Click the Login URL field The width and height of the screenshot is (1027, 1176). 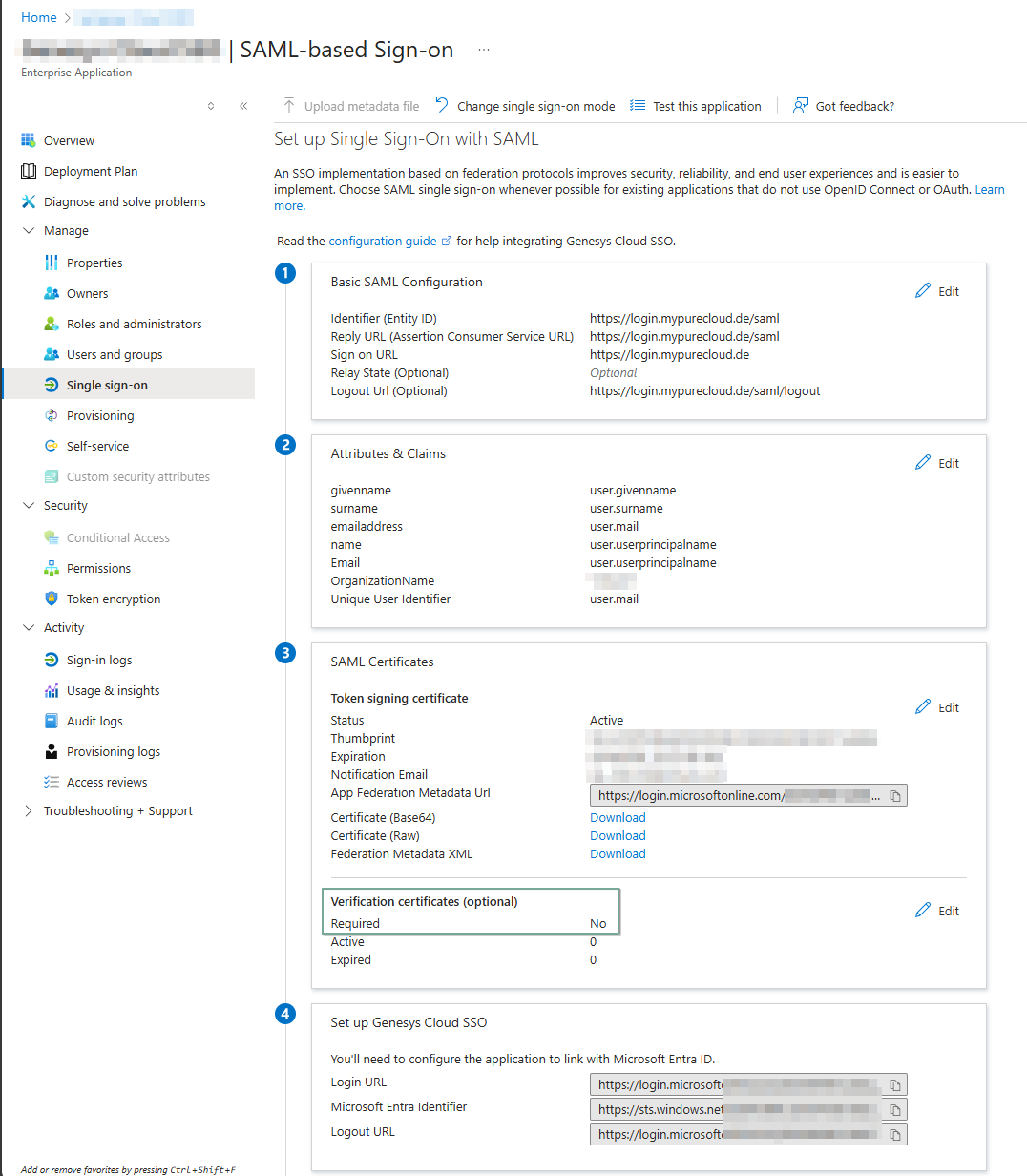[748, 1084]
